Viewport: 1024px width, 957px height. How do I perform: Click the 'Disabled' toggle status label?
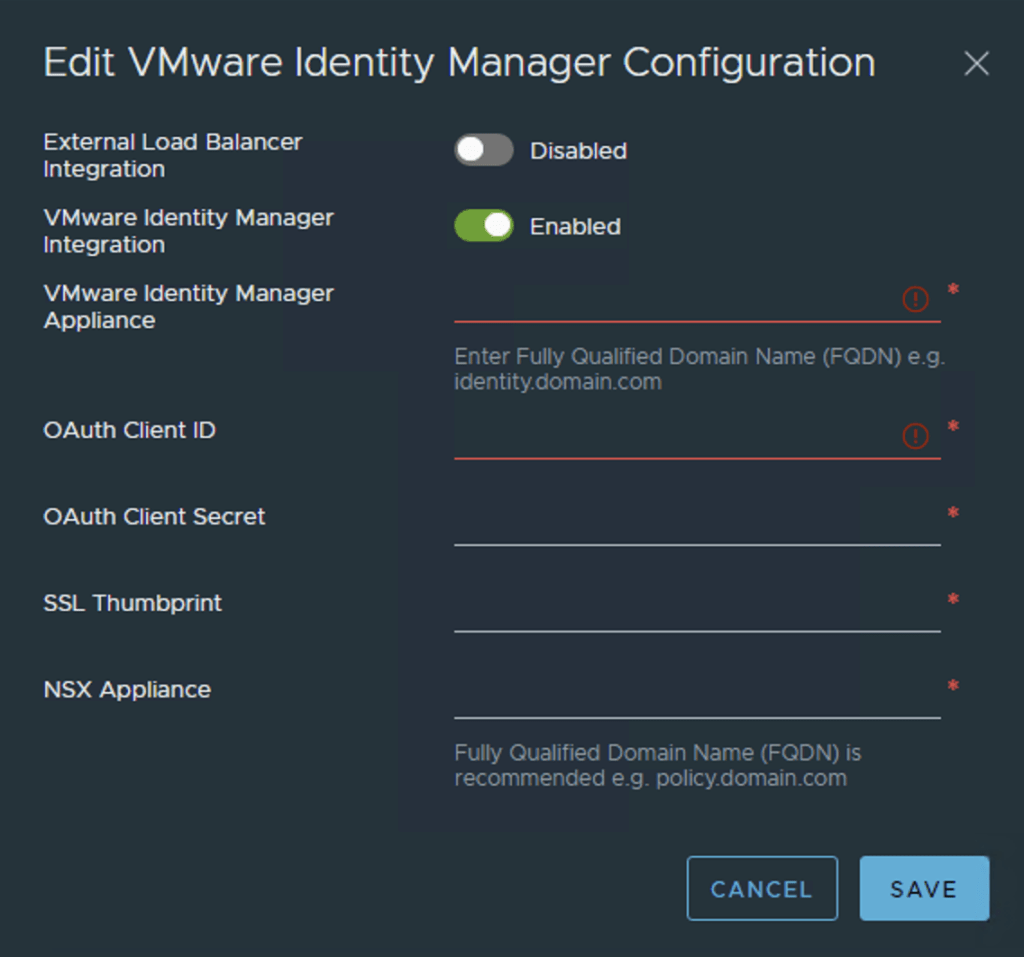[578, 151]
